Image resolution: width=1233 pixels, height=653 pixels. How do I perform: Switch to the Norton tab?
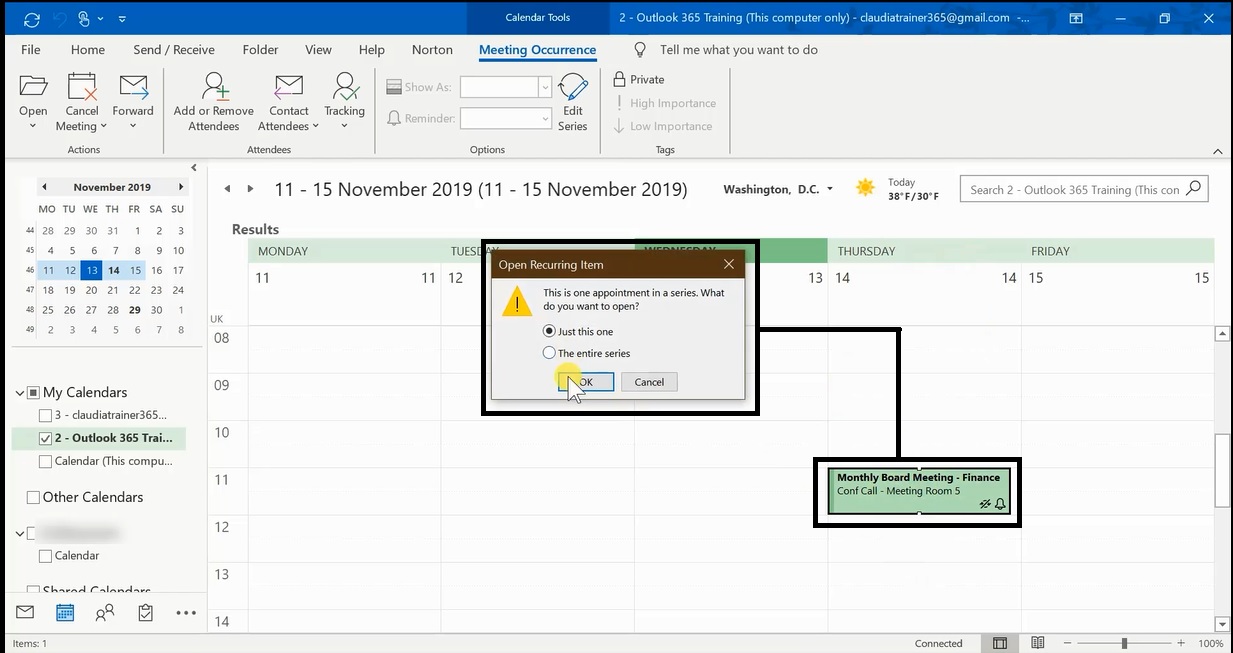pos(432,49)
